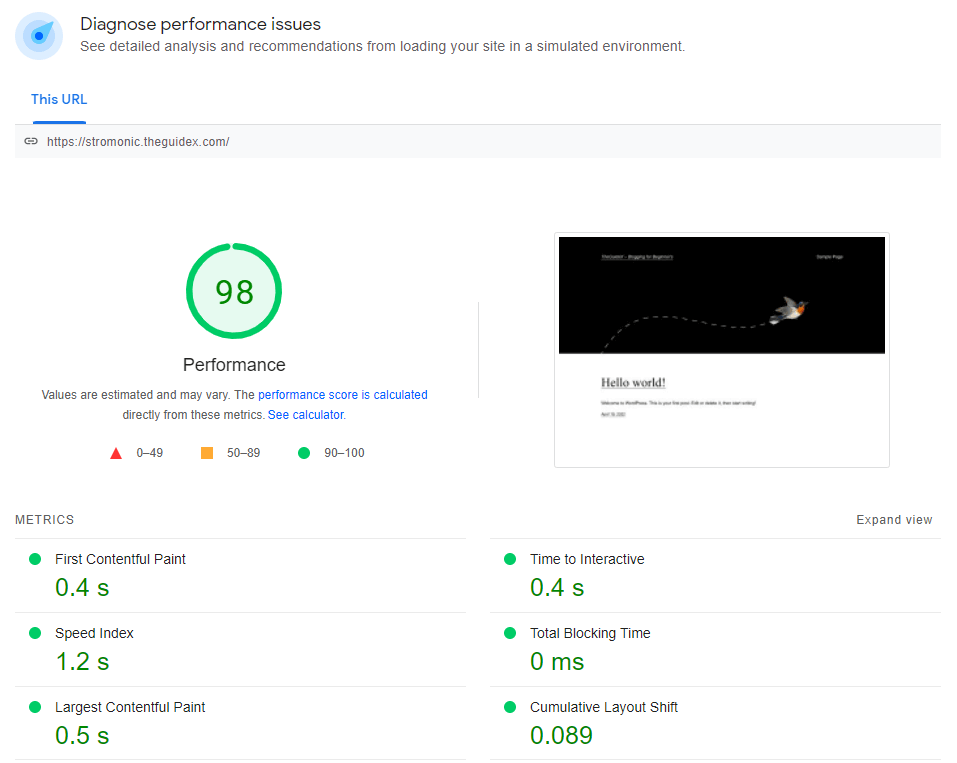Open the See calculator link
The width and height of the screenshot is (957, 763).
point(306,414)
